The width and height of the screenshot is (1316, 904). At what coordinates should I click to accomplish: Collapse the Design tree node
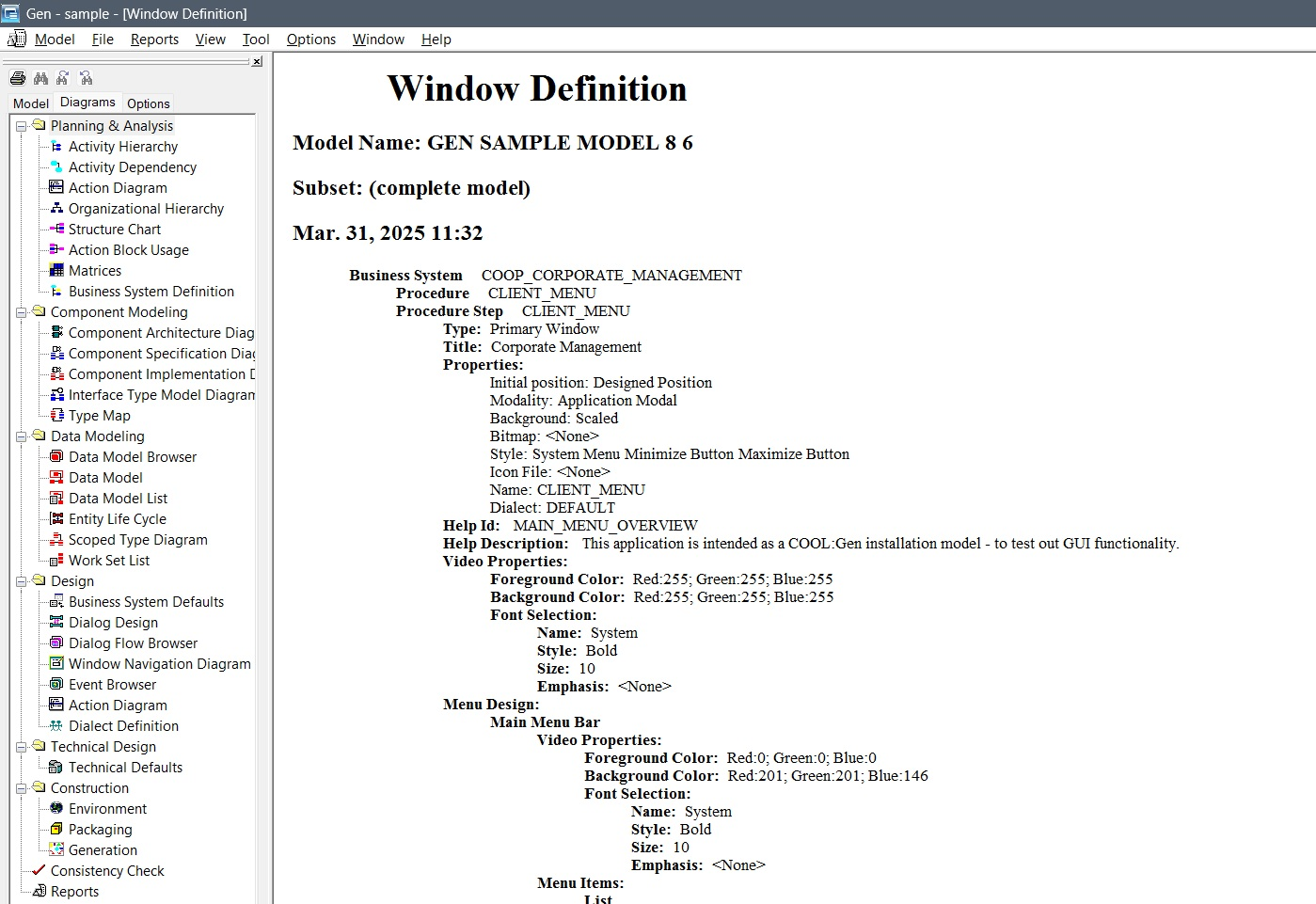tap(22, 581)
